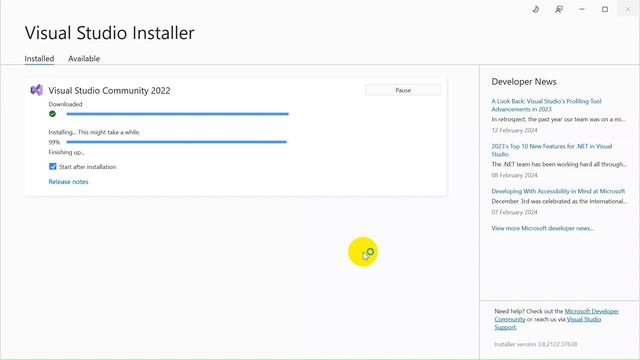Click the 12 February 2024 date

point(514,130)
